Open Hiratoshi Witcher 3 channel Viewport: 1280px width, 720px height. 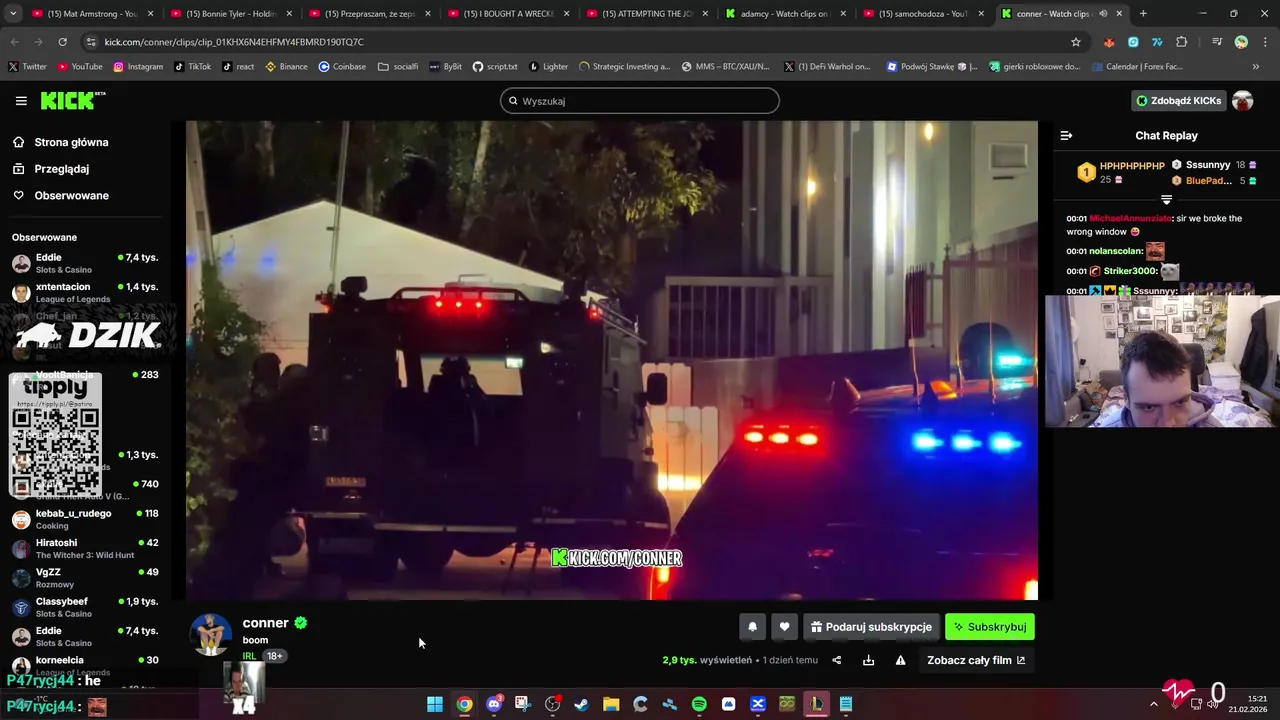coord(85,548)
